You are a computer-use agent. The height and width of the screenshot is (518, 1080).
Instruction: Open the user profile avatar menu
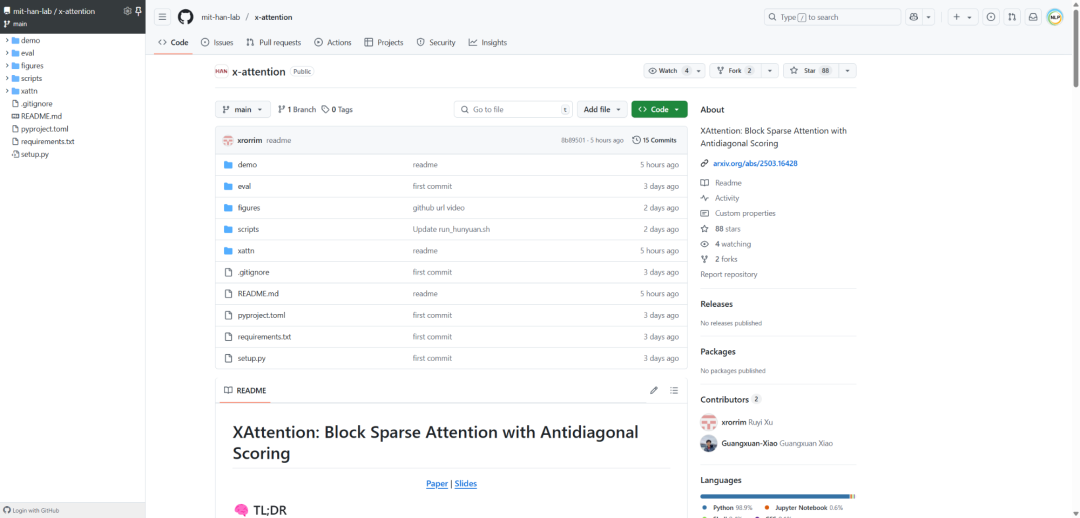[1055, 17]
